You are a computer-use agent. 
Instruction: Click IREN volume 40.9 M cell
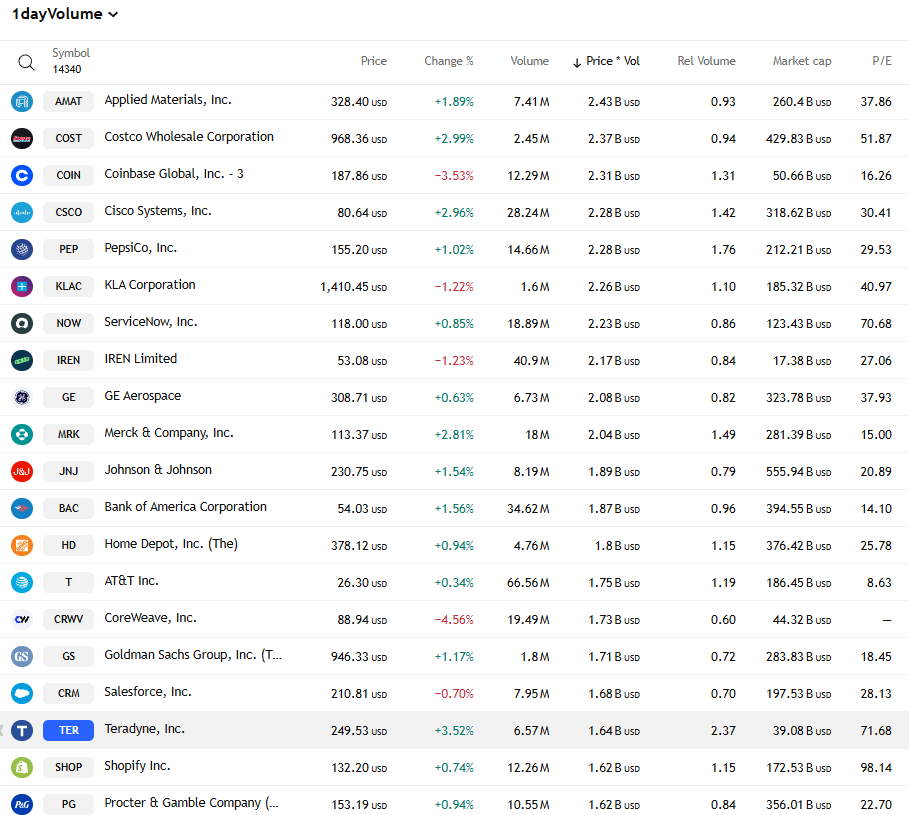point(531,361)
